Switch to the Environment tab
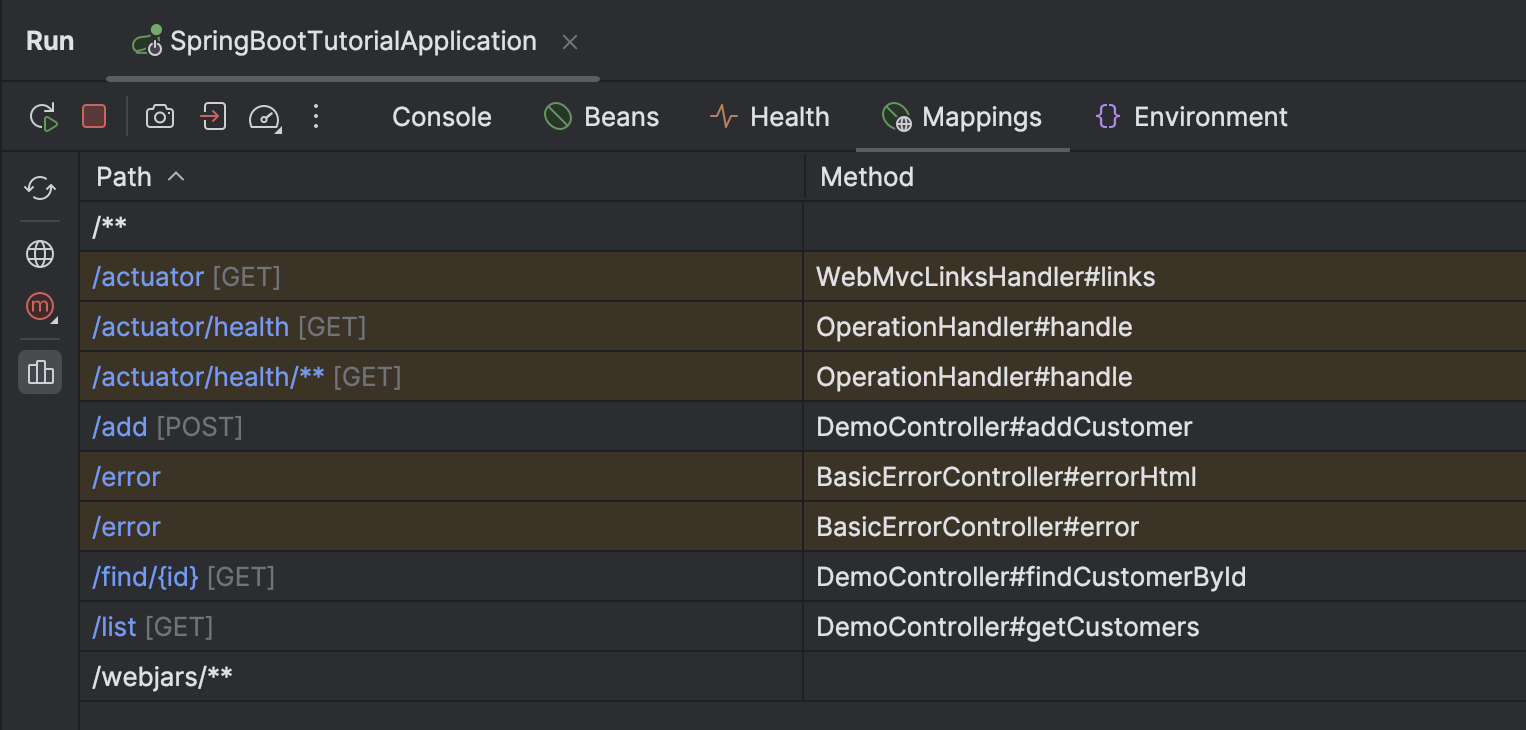The width and height of the screenshot is (1526, 730). coord(1190,116)
